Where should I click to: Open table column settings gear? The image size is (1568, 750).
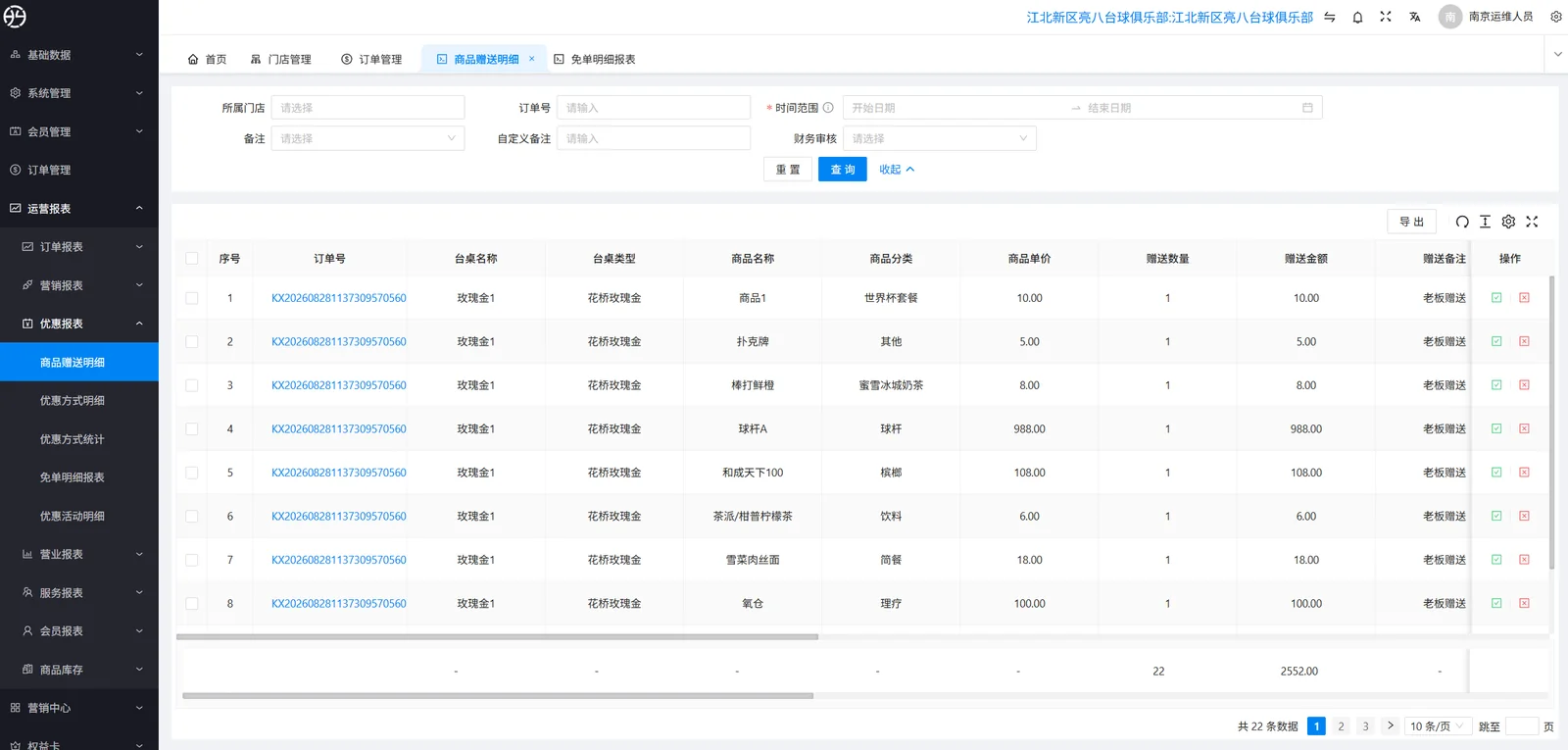(1508, 222)
